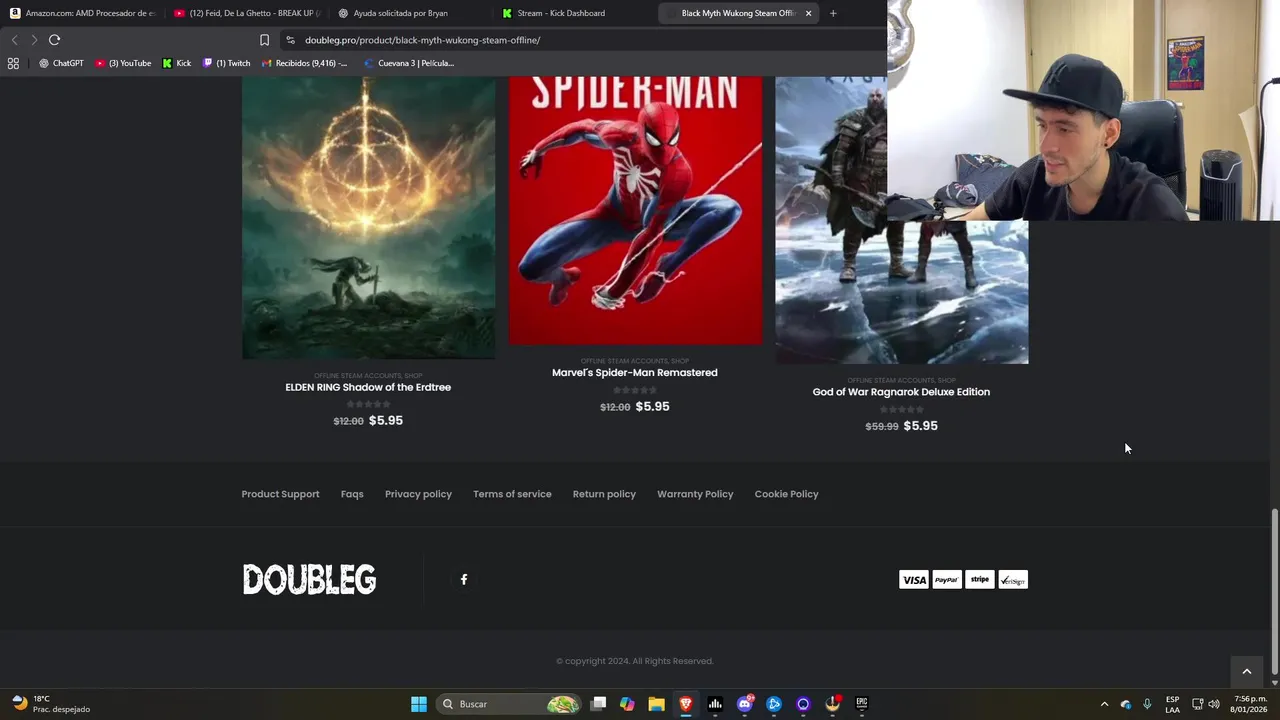Open the equalizer bars app in taskbar
The height and width of the screenshot is (720, 1280).
(x=715, y=704)
